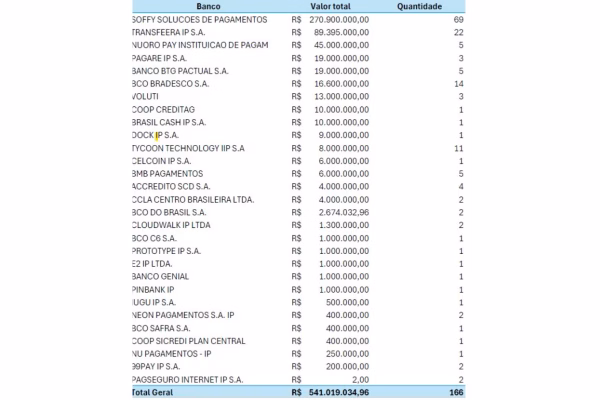The image size is (600, 400).
Task: Click the 2.674.032,96 value cell
Action: (x=346, y=212)
